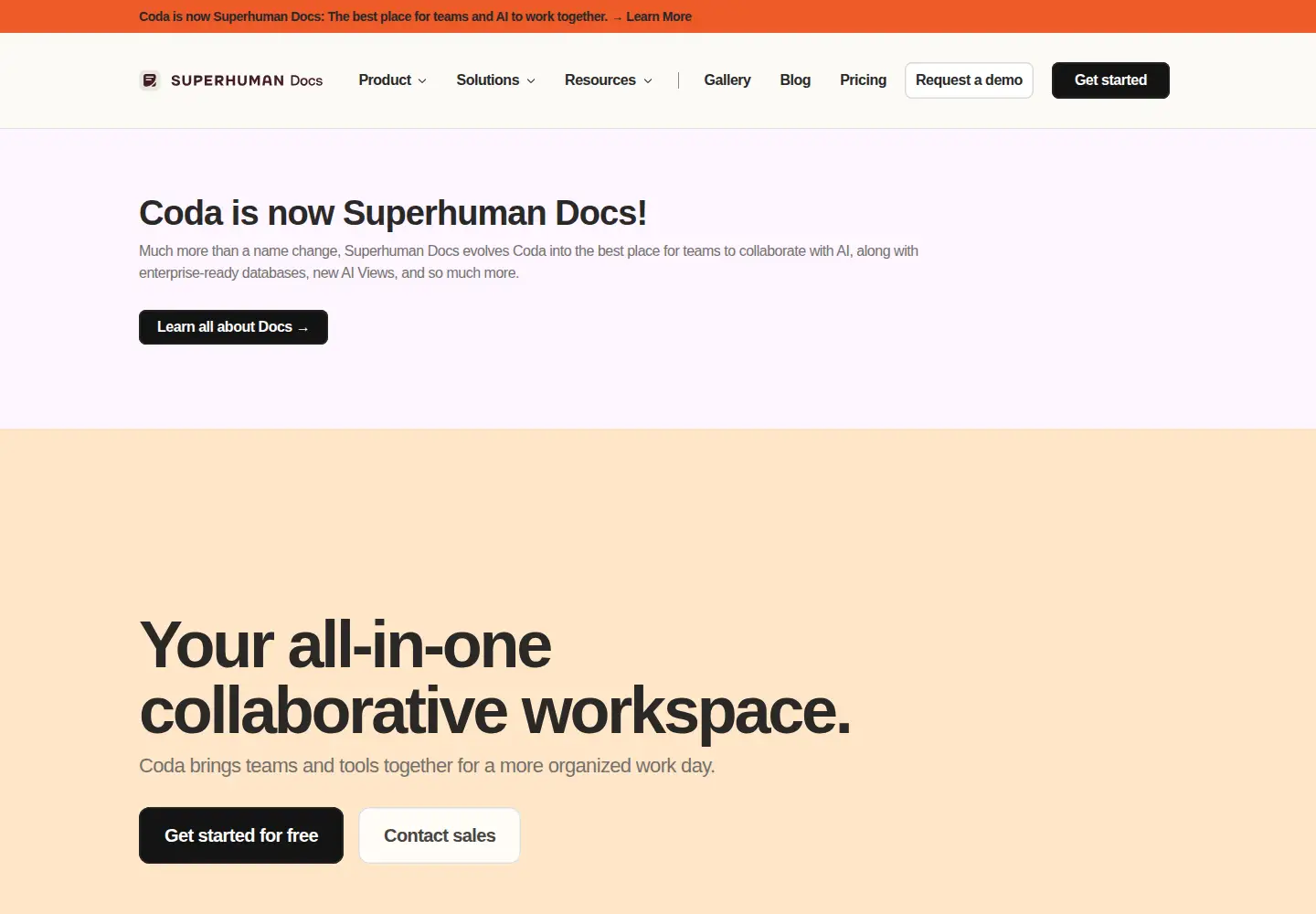Click the Request a demo button
Image resolution: width=1316 pixels, height=914 pixels.
969,80
